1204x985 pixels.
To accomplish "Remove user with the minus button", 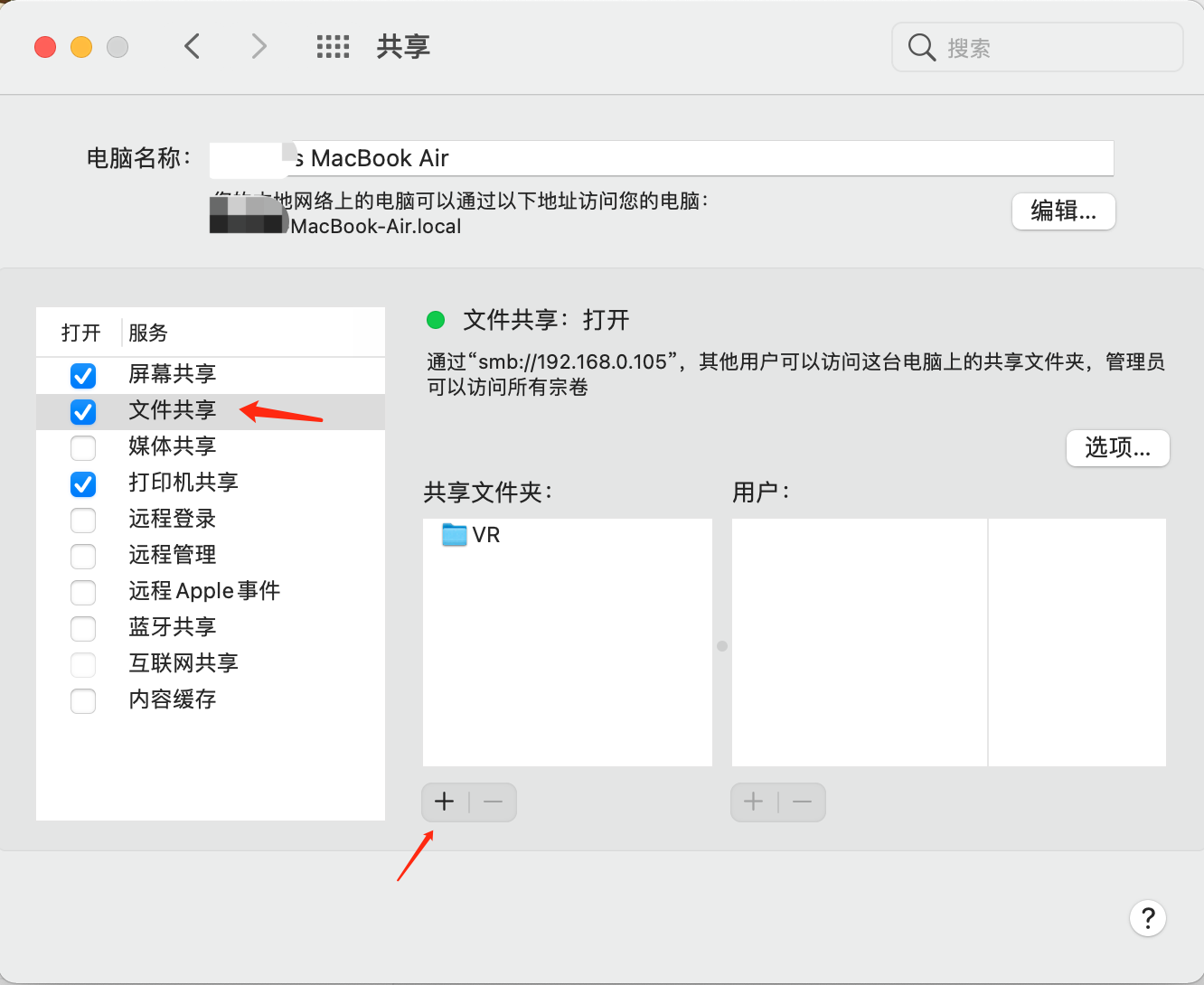I will coord(802,802).
